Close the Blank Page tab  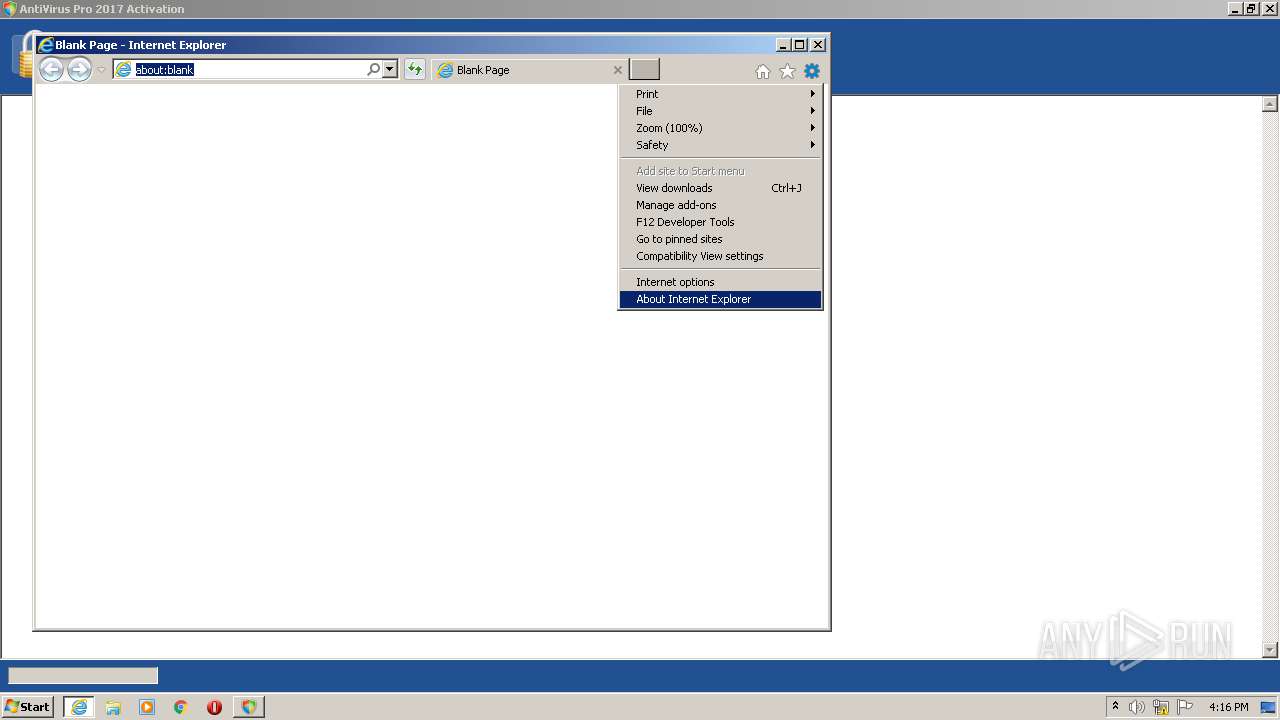coord(617,70)
